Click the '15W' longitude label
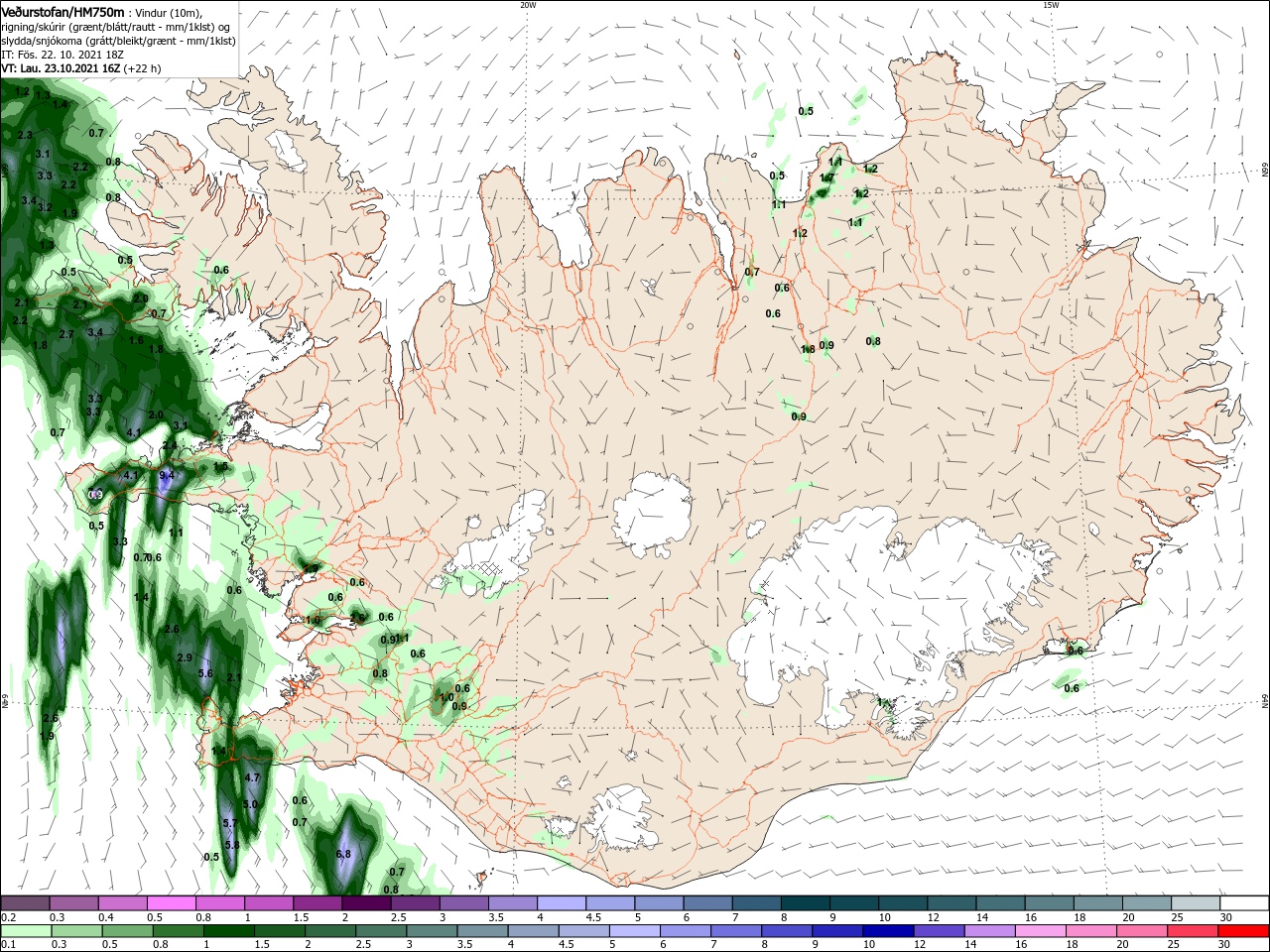Image resolution: width=1270 pixels, height=952 pixels. point(1051,5)
